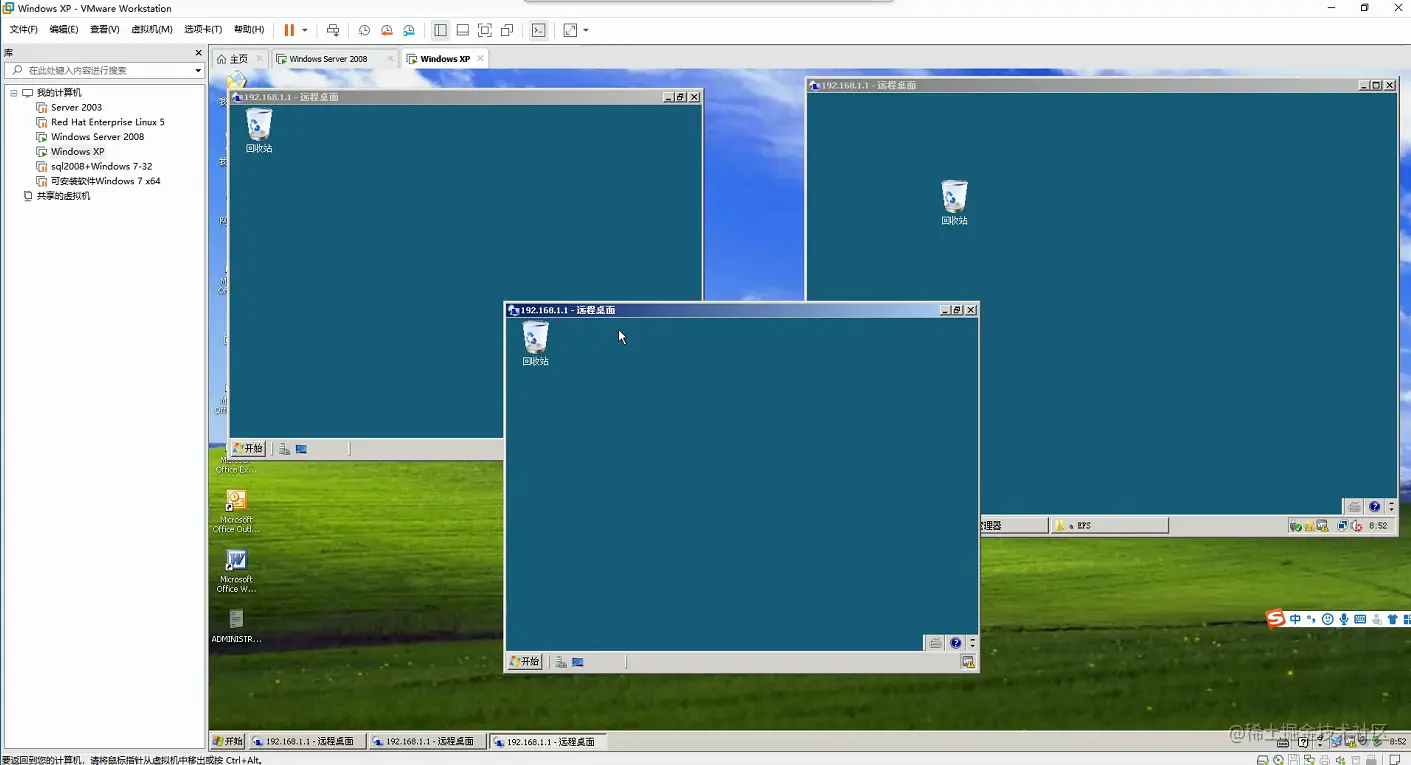
Task: Select 可安装软件Windows 7 x64 VM
Action: pyautogui.click(x=105, y=181)
